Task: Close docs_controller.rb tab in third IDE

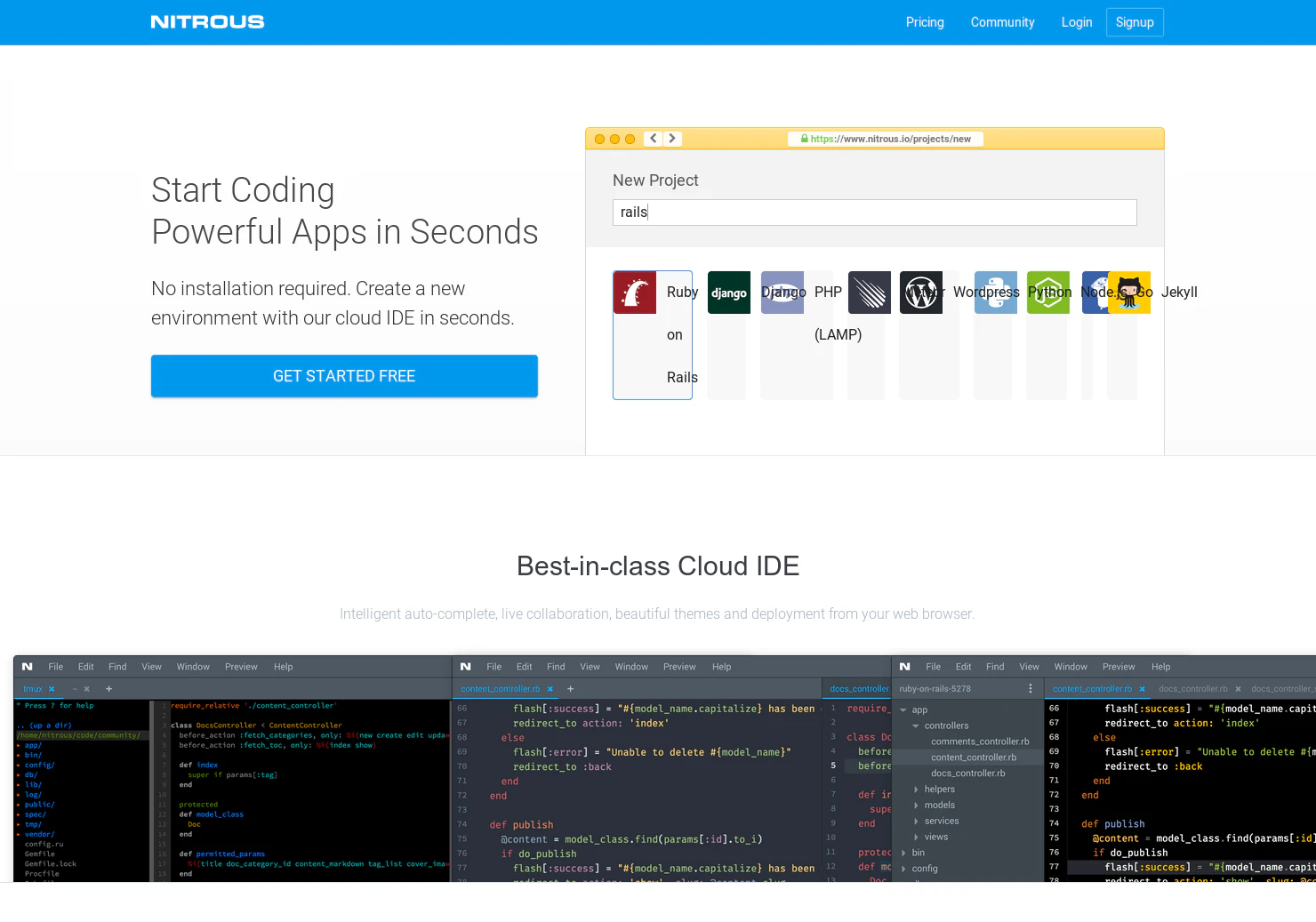Action: 1238,689
